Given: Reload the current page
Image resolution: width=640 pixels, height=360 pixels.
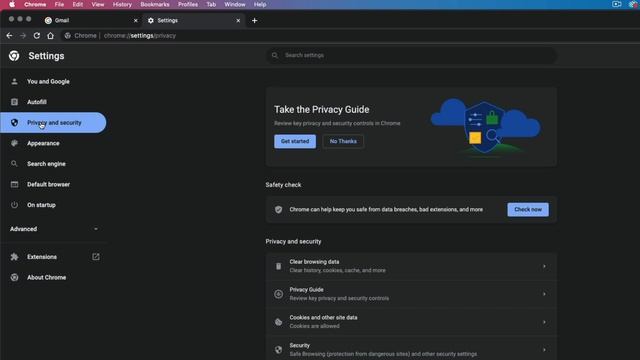Looking at the screenshot, I should pos(37,36).
